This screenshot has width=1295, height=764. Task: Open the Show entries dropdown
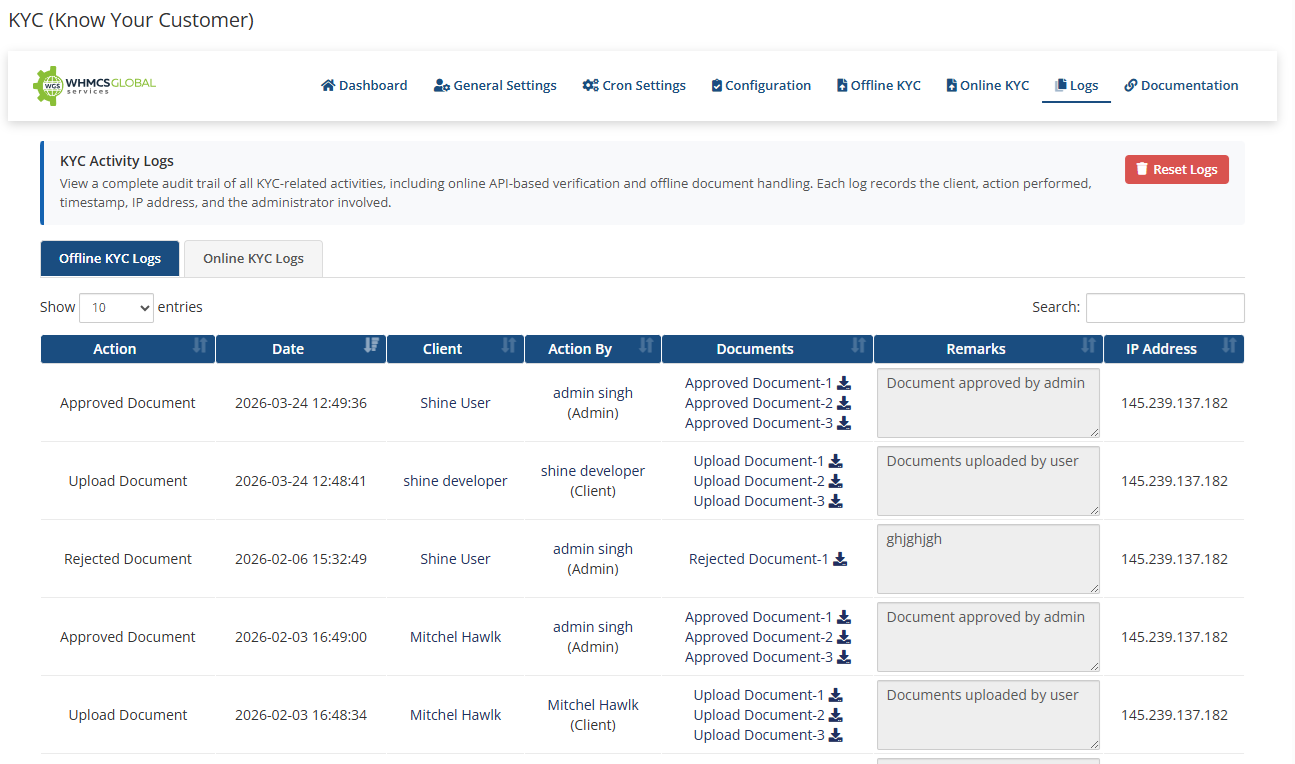[116, 308]
